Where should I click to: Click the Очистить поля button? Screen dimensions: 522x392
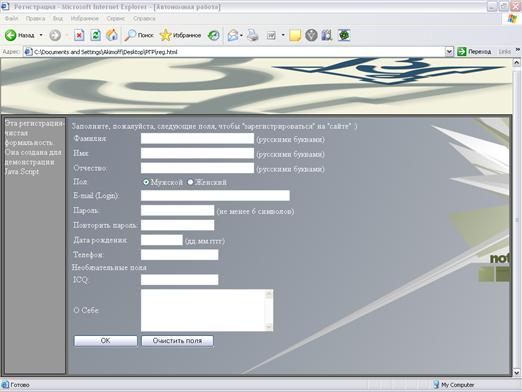tap(177, 341)
